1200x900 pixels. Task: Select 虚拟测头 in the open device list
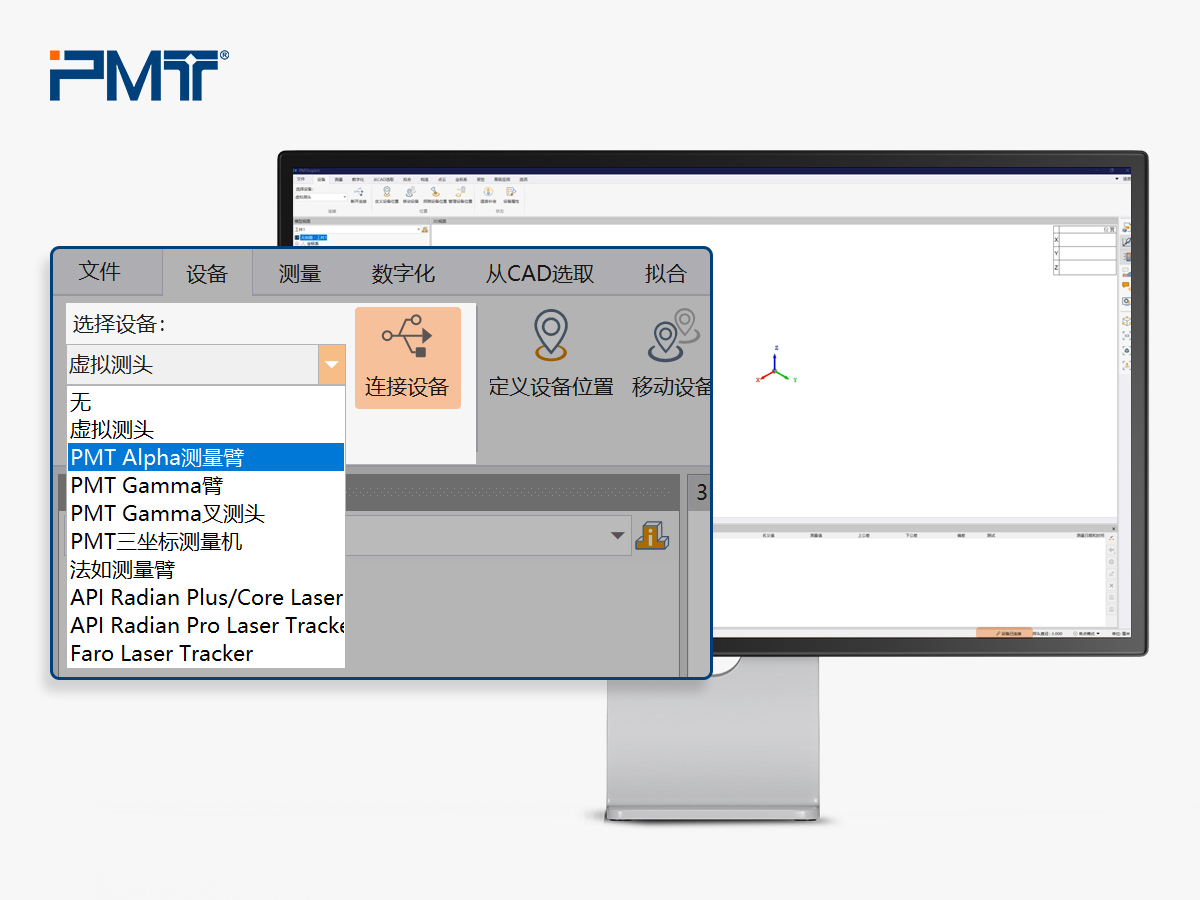pyautogui.click(x=206, y=430)
